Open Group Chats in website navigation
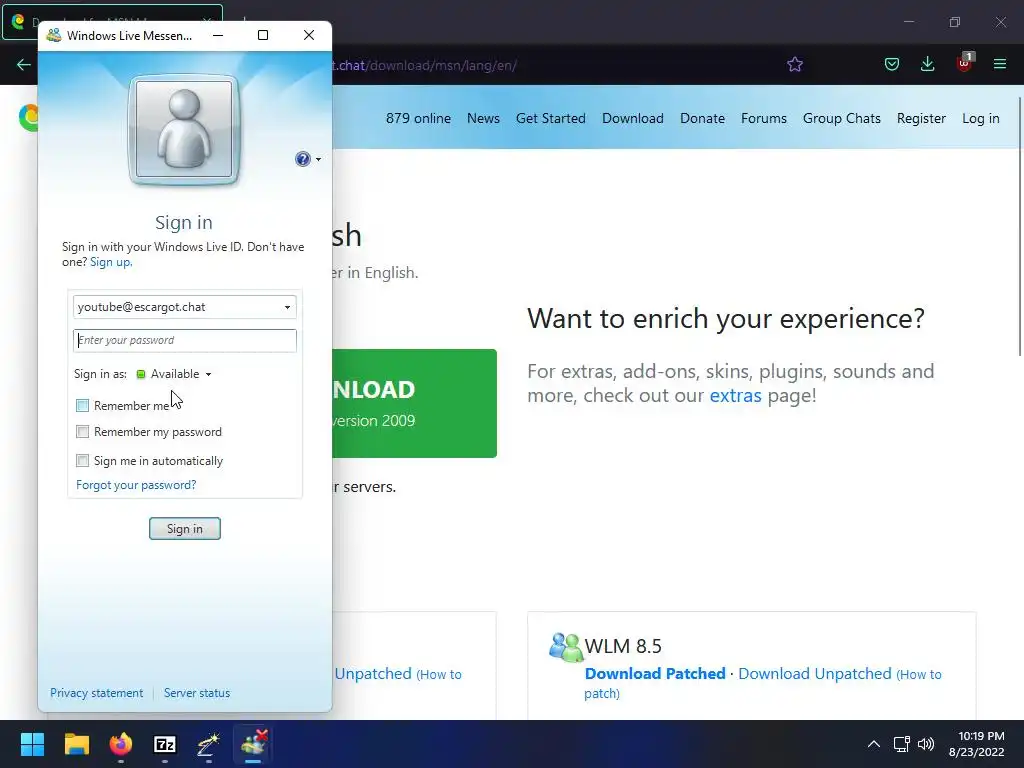Screen dimensions: 1024x768 842,118
